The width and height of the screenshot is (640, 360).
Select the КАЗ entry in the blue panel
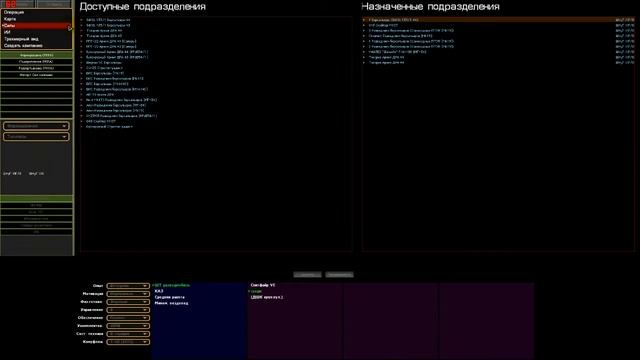(159, 291)
